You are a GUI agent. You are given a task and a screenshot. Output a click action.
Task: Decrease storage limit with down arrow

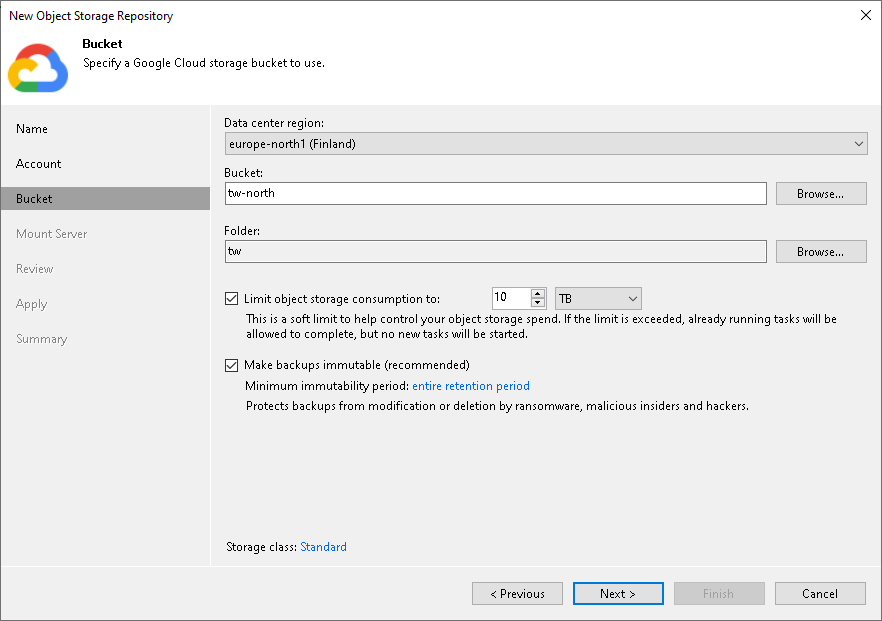click(538, 303)
